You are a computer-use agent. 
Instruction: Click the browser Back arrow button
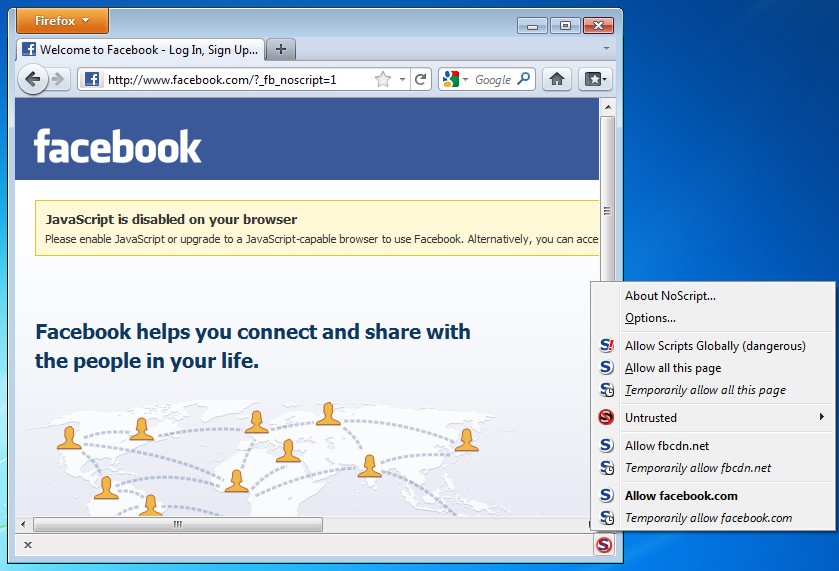[x=33, y=80]
